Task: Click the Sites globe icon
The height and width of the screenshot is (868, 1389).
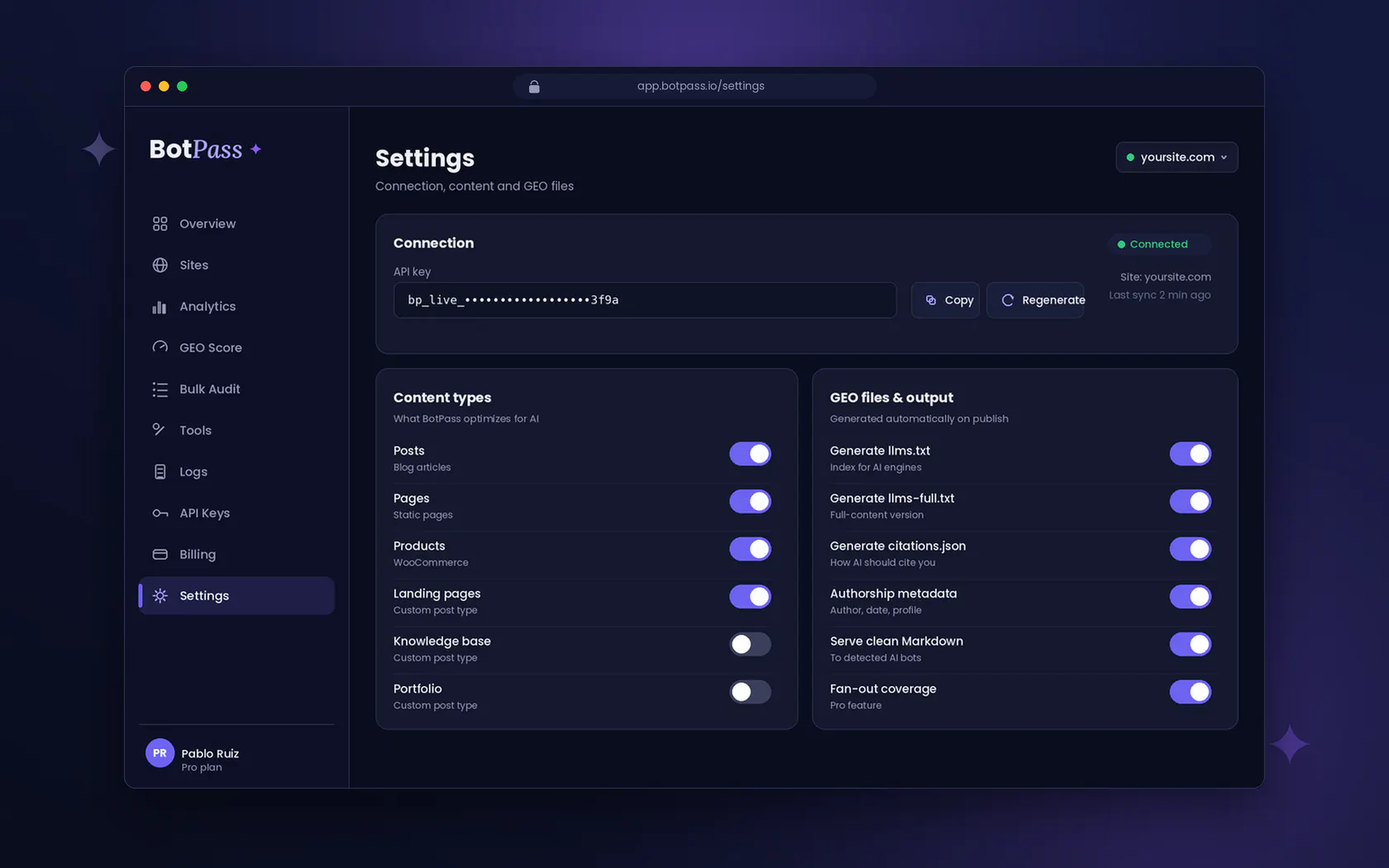Action: point(160,265)
